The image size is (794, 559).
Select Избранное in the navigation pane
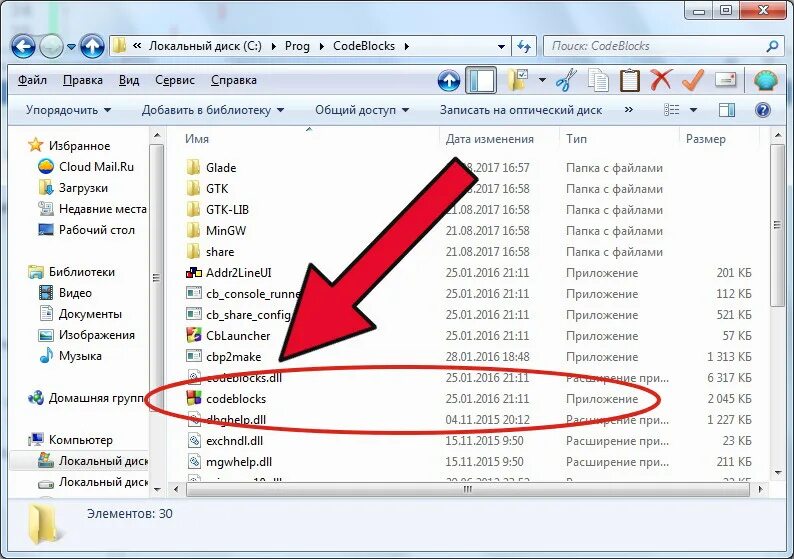[69, 146]
